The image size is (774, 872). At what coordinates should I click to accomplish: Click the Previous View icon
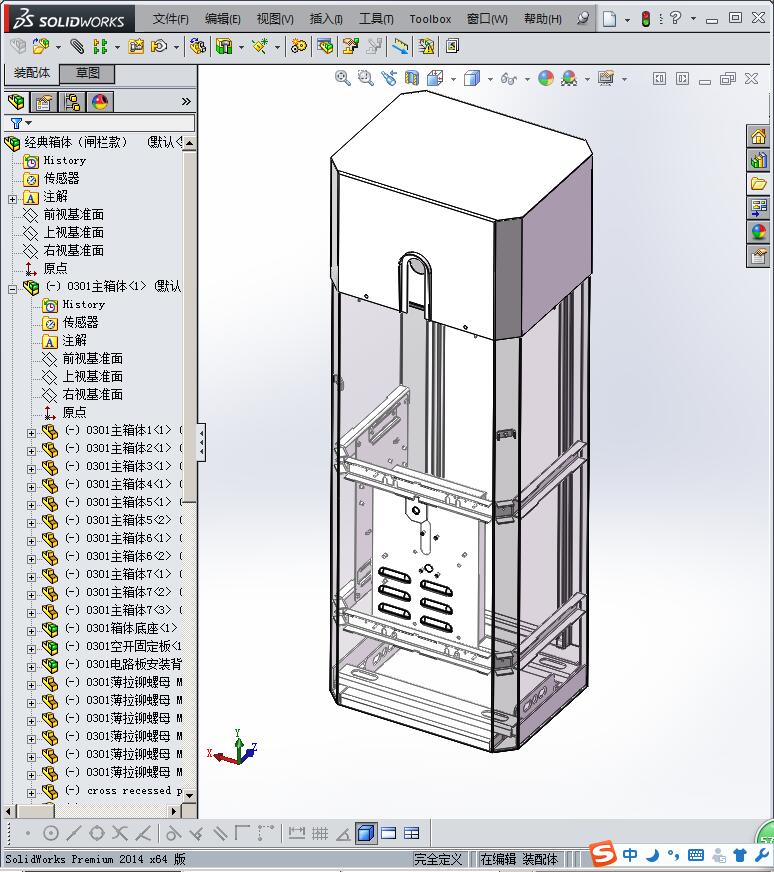pos(389,78)
